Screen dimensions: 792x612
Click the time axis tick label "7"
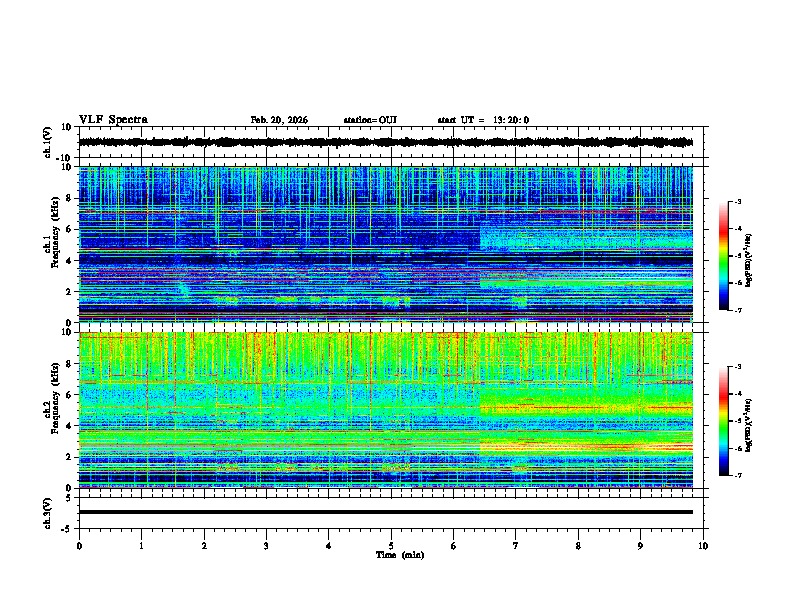(516, 546)
